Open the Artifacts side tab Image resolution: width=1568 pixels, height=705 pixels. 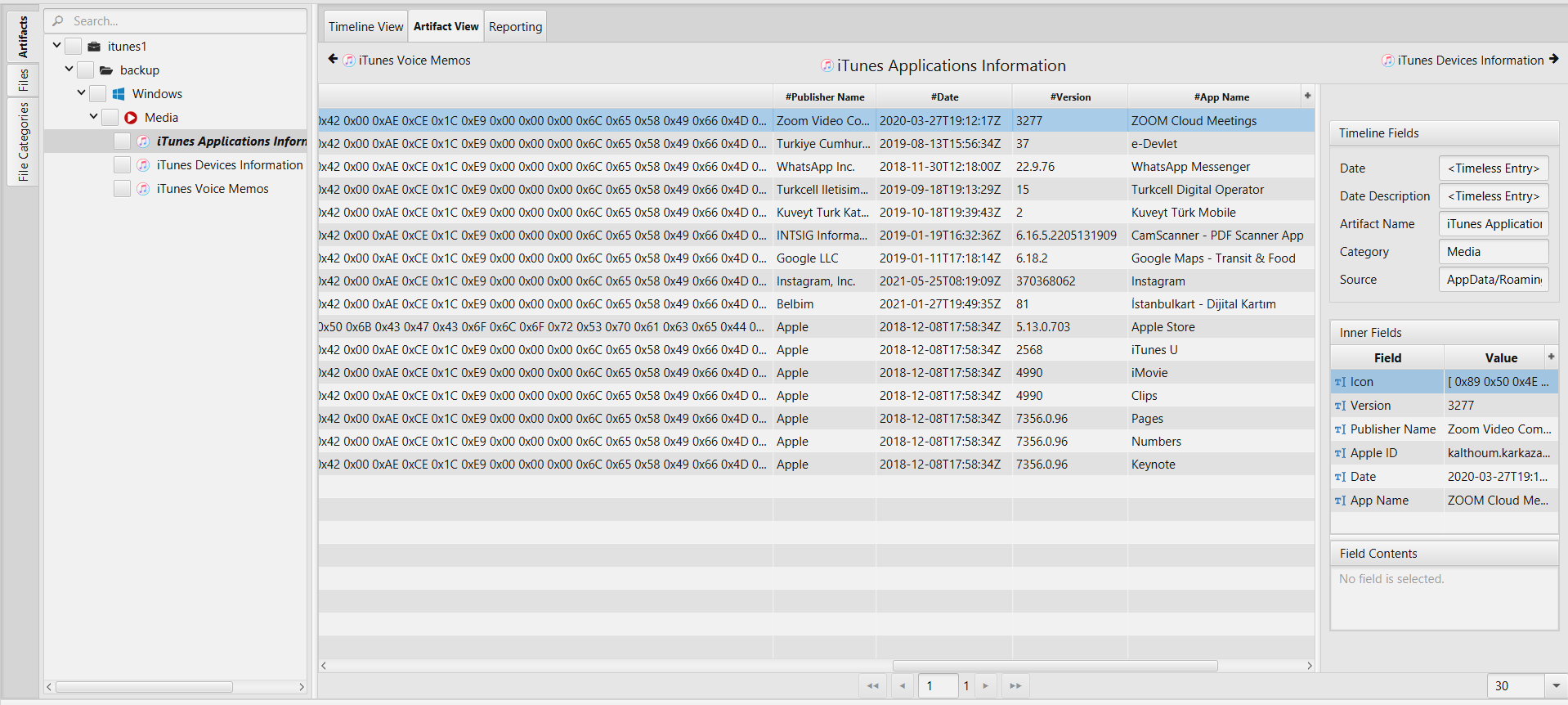coord(23,36)
